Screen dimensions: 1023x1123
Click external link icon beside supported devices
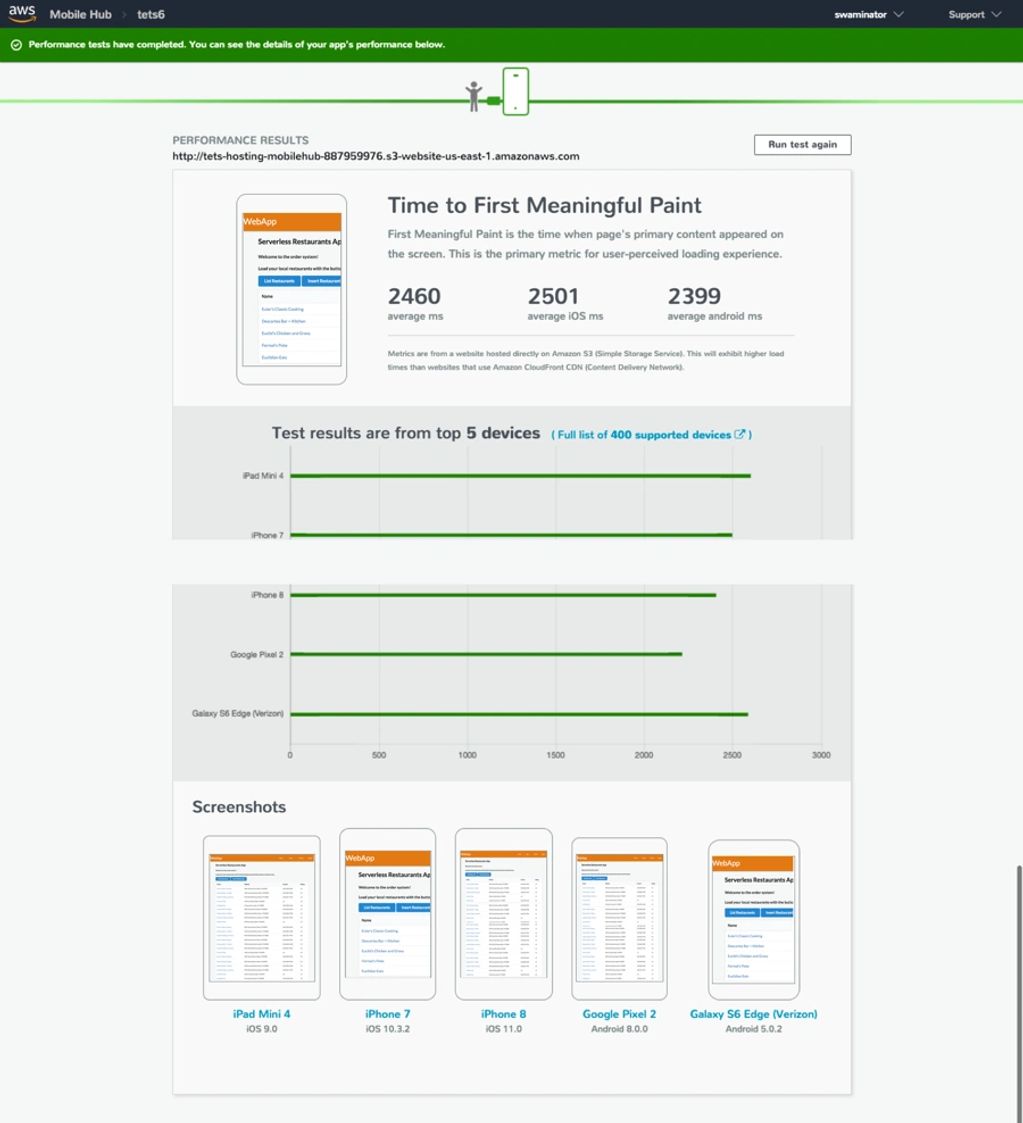(740, 435)
